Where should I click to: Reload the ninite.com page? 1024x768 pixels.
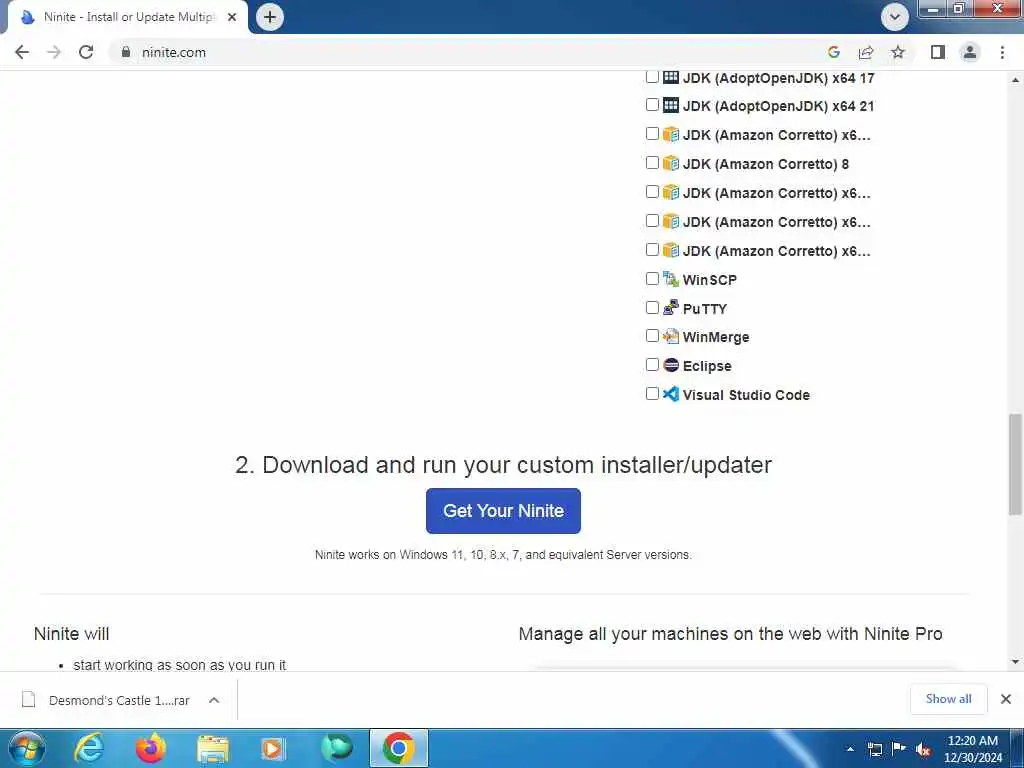(86, 52)
